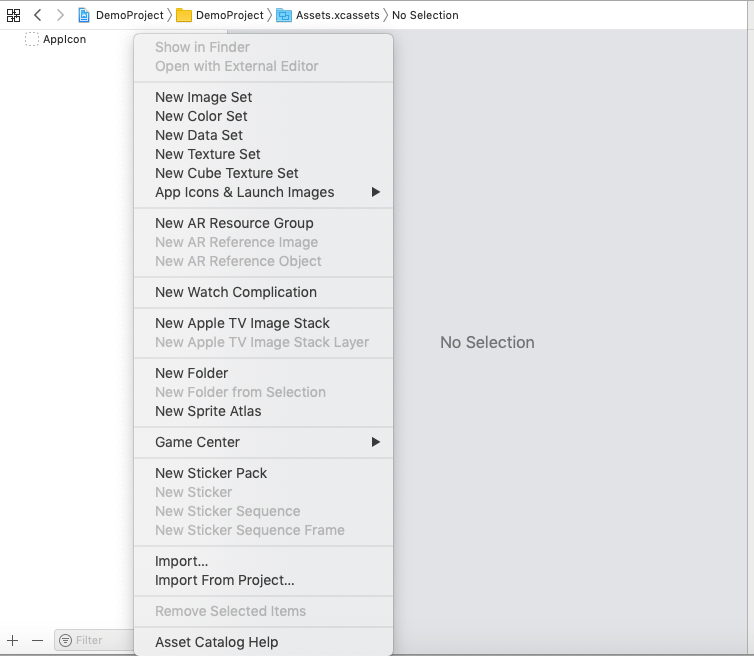Choose New Color Set
Image resolution: width=754 pixels, height=656 pixels.
264,116
